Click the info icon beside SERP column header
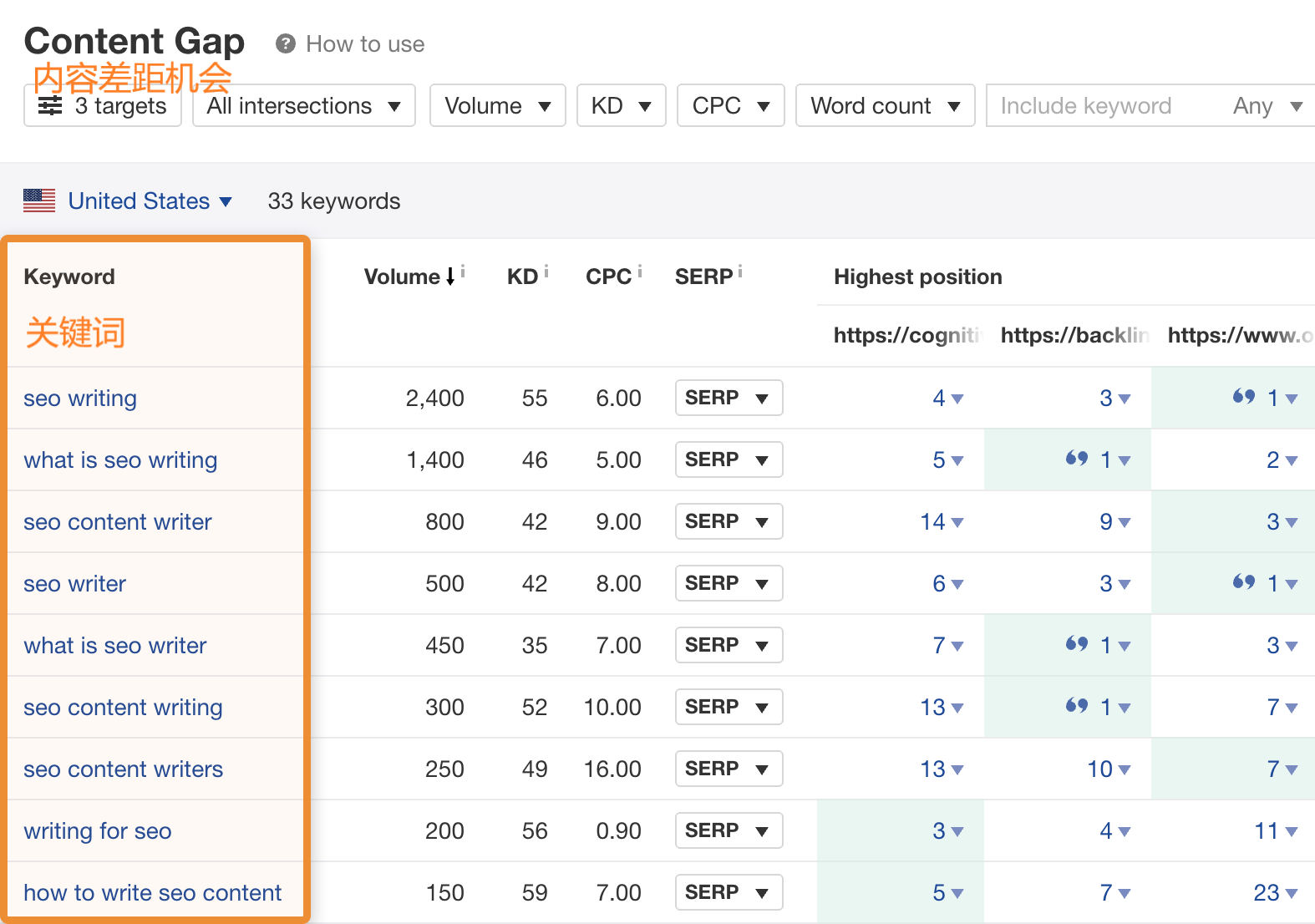 (740, 272)
